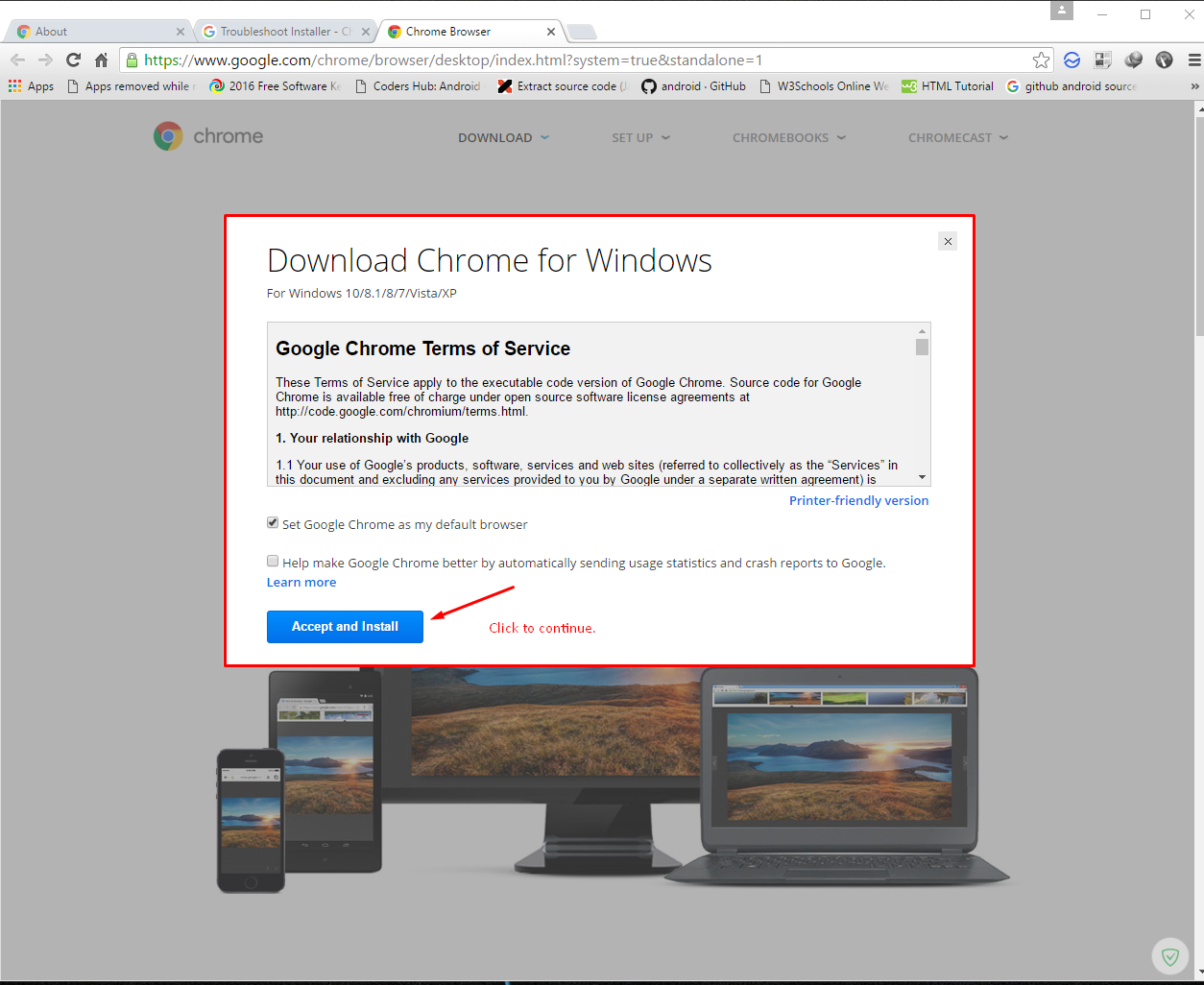
Task: Show more bookmarks with the overflow chevron
Action: 1194,86
